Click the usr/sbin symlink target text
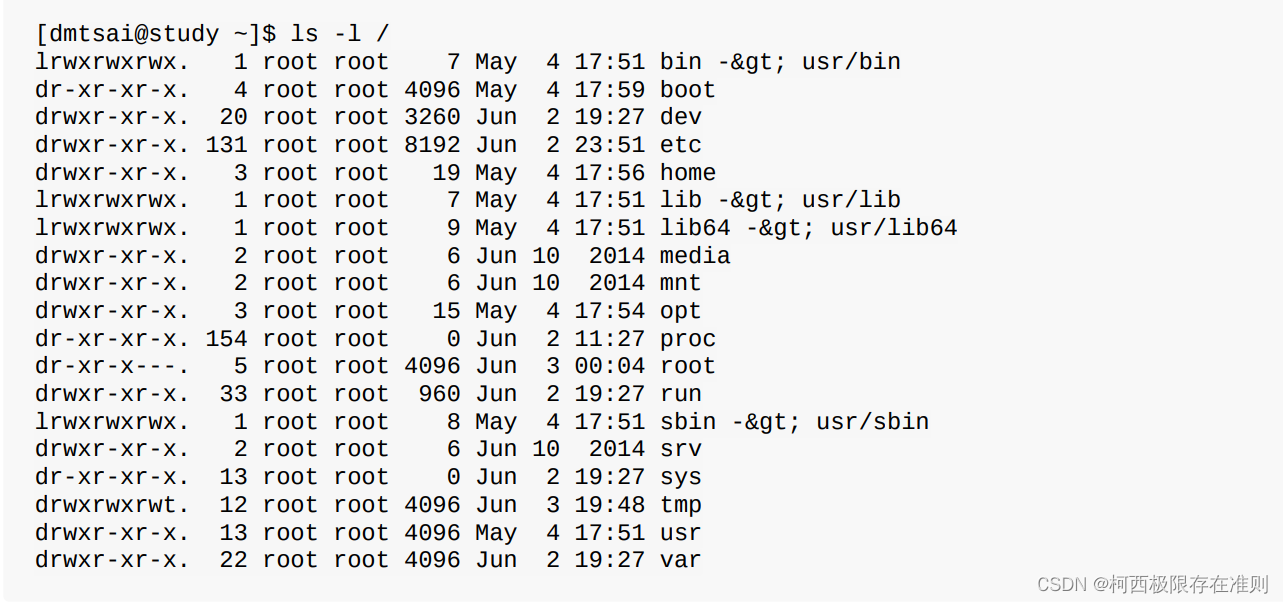The image size is (1283, 603). tap(872, 422)
